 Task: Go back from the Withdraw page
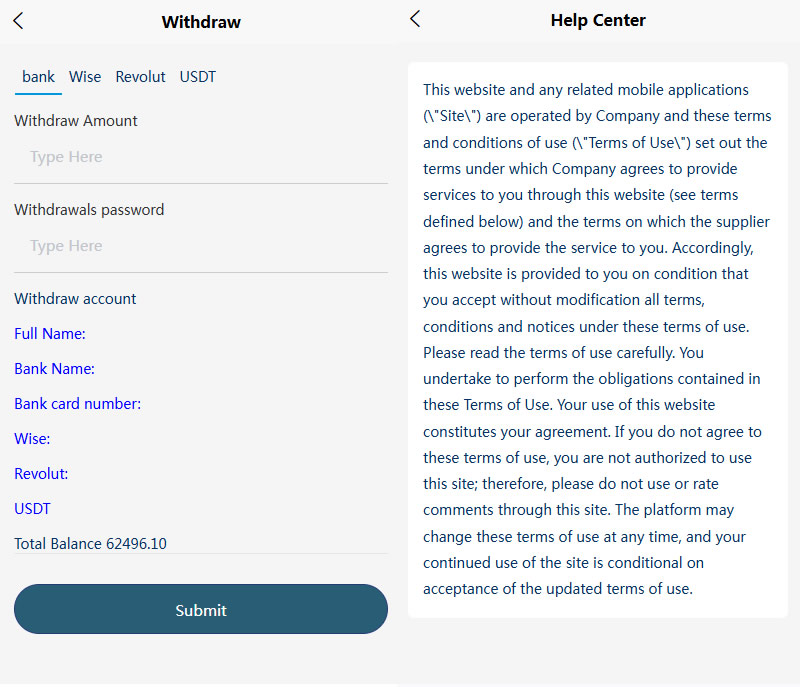pyautogui.click(x=18, y=21)
